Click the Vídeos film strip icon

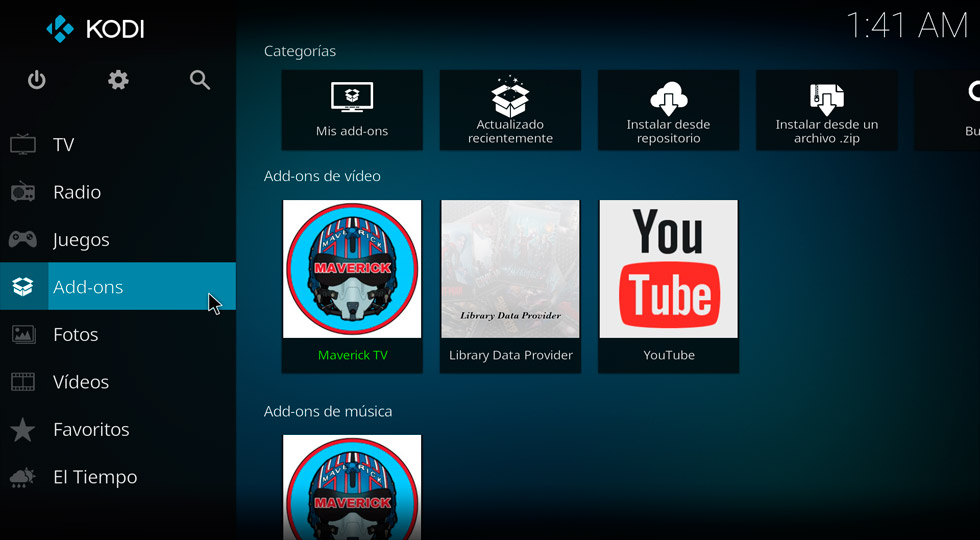tap(23, 381)
